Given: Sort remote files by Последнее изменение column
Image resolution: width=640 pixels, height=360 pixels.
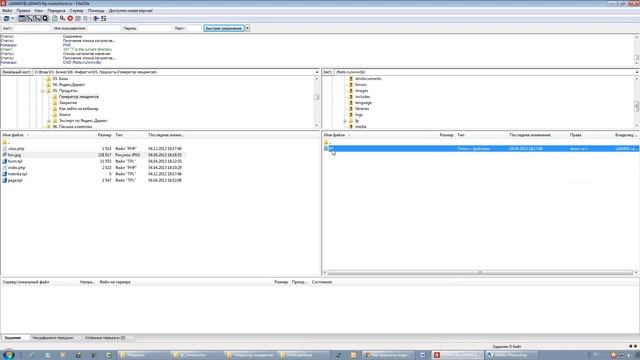Looking at the screenshot, I should pyautogui.click(x=530, y=135).
